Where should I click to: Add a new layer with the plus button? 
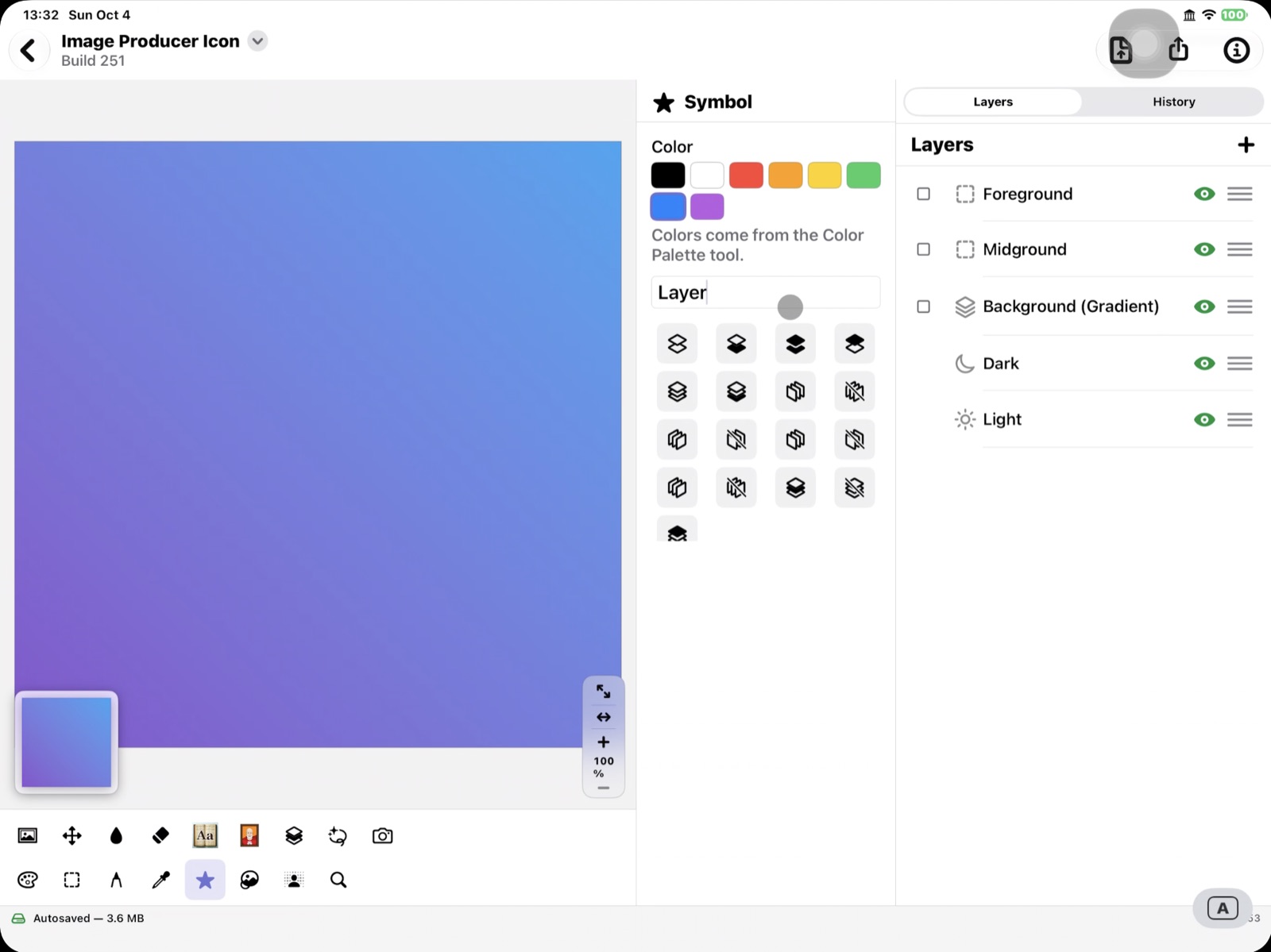click(x=1246, y=145)
